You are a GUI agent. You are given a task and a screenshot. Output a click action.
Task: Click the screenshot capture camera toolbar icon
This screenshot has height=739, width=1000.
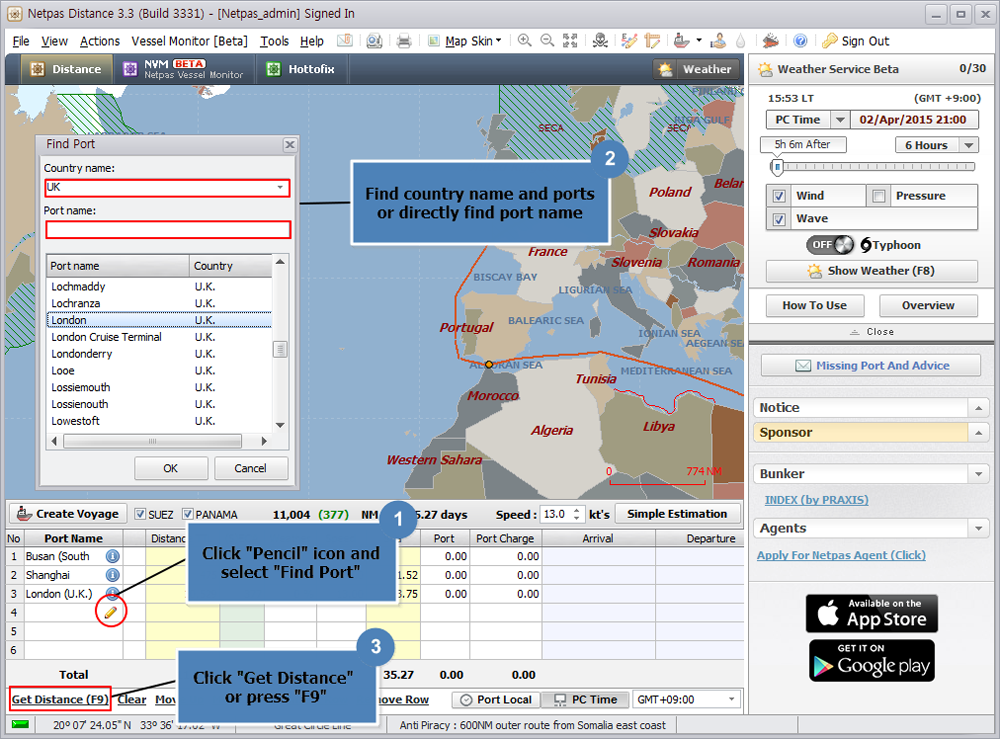coord(374,41)
